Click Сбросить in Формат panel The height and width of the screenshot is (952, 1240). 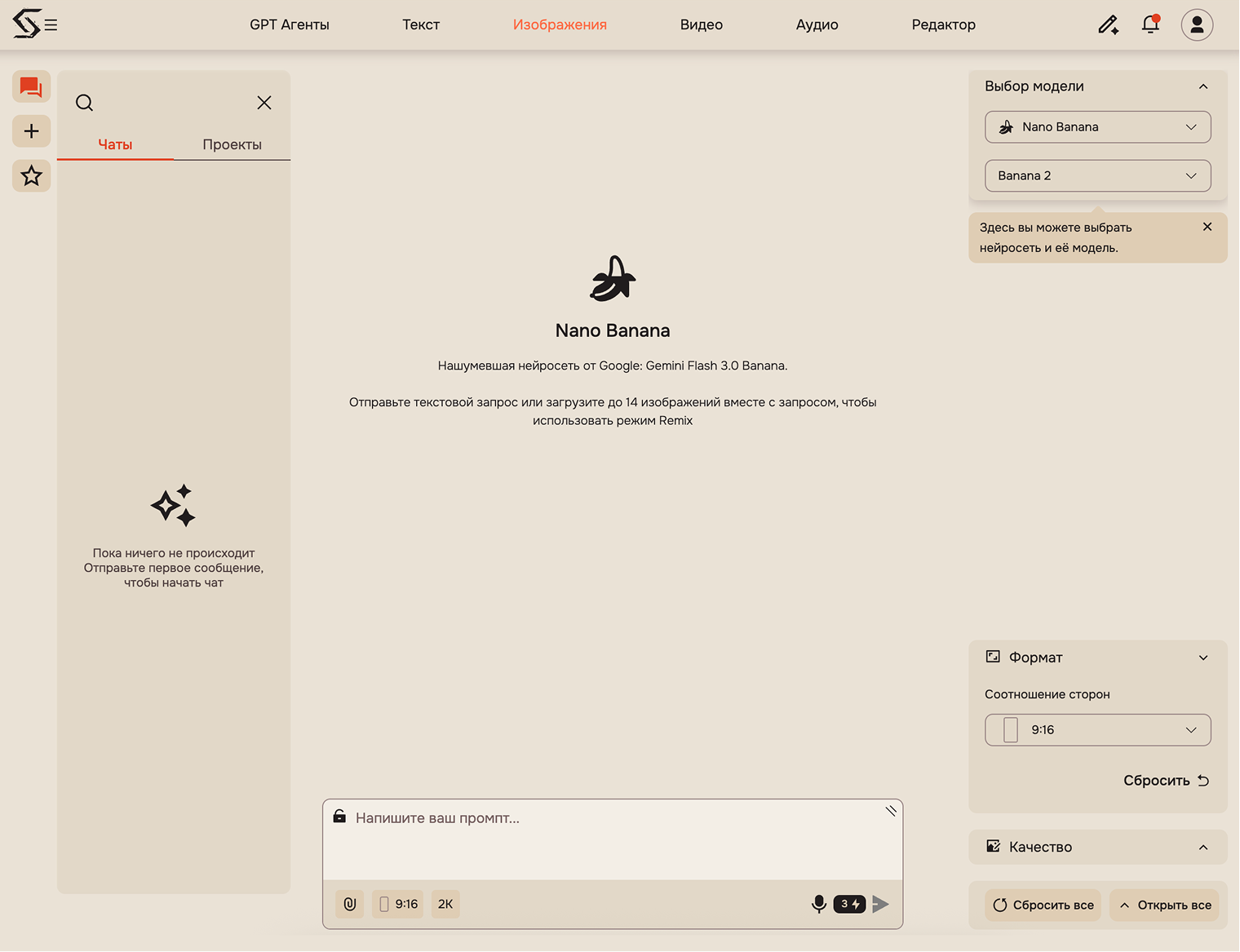1166,781
